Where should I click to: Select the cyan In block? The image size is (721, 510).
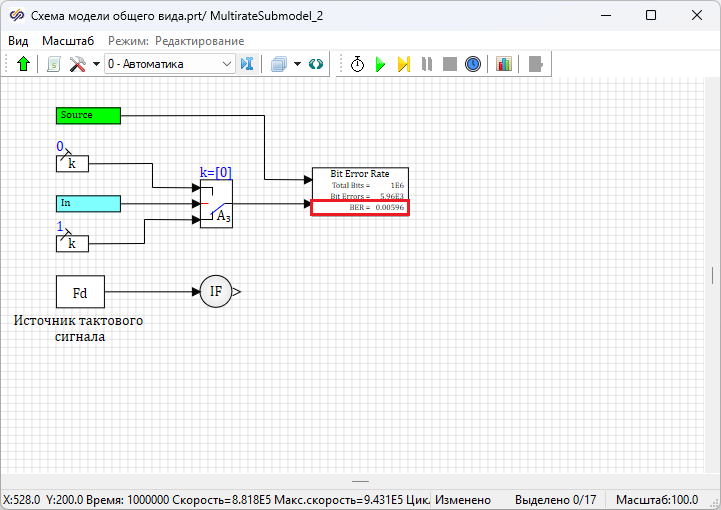pos(88,203)
